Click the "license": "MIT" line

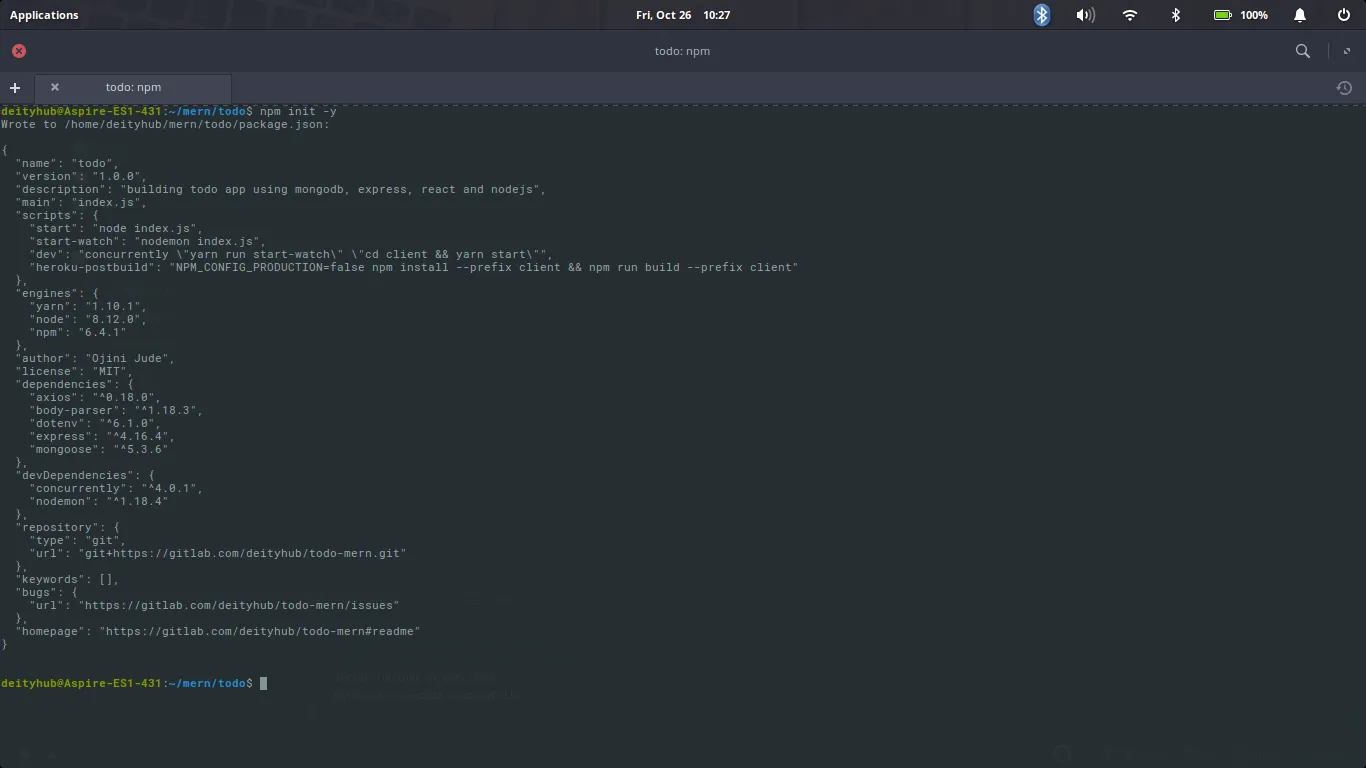(x=74, y=371)
